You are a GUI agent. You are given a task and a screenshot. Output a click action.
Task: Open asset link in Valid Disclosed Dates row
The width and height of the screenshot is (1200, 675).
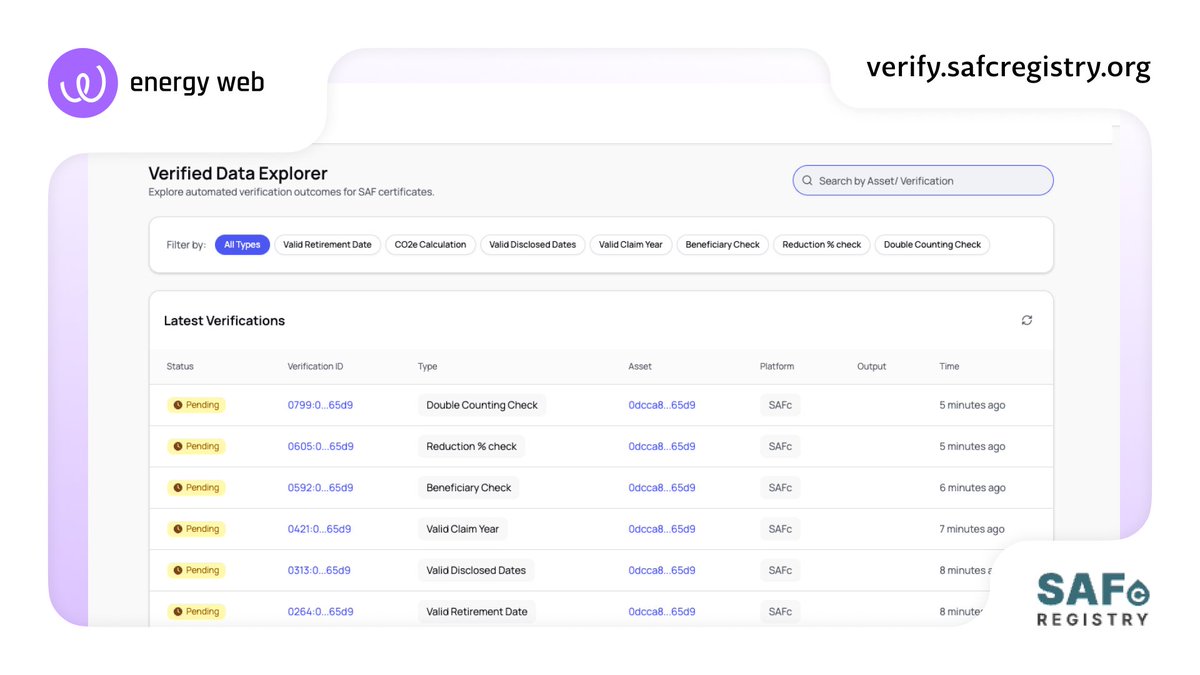[x=662, y=570]
